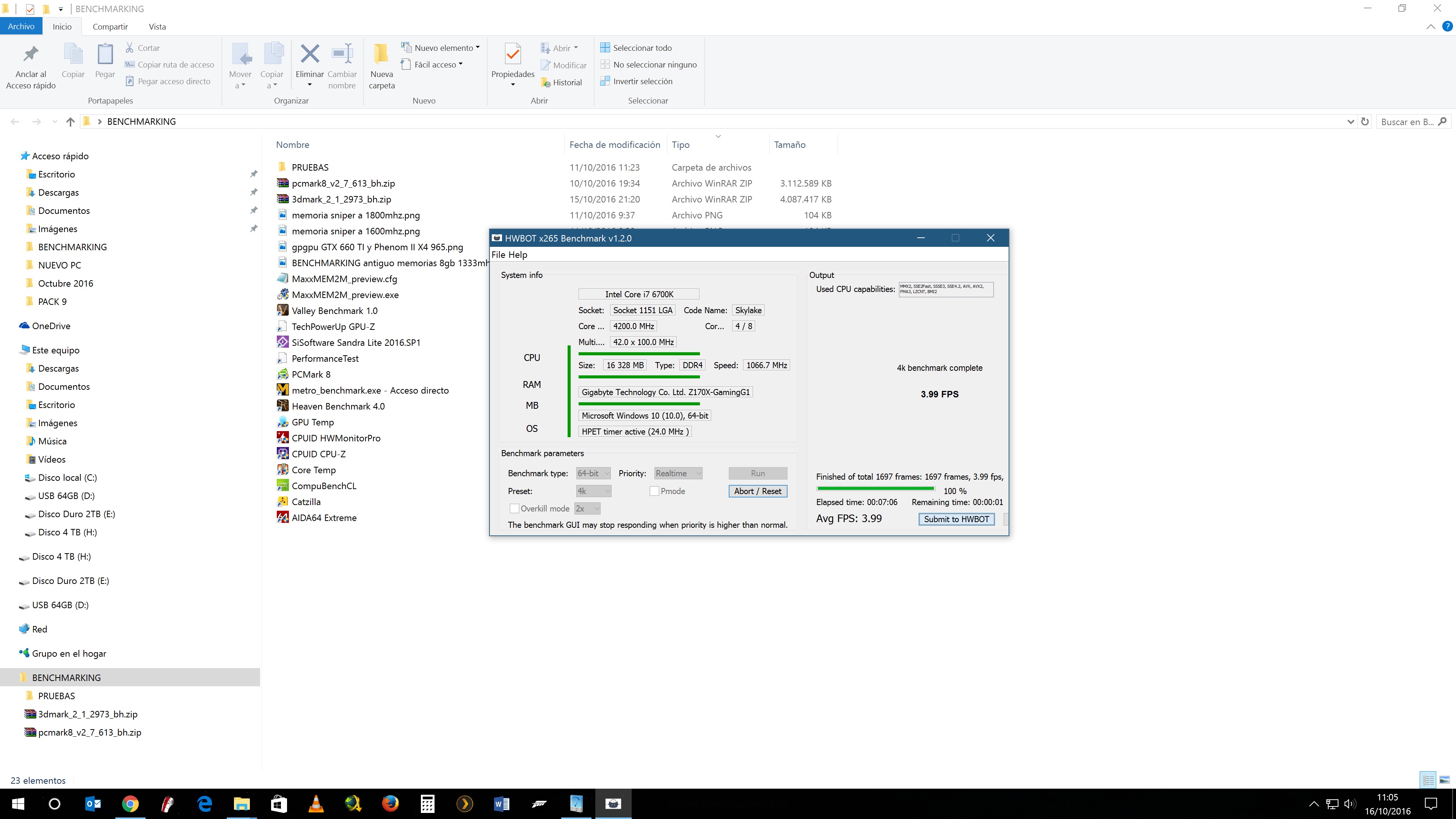Select the Inicio ribbon tab
Image resolution: width=1456 pixels, height=819 pixels.
click(x=62, y=27)
